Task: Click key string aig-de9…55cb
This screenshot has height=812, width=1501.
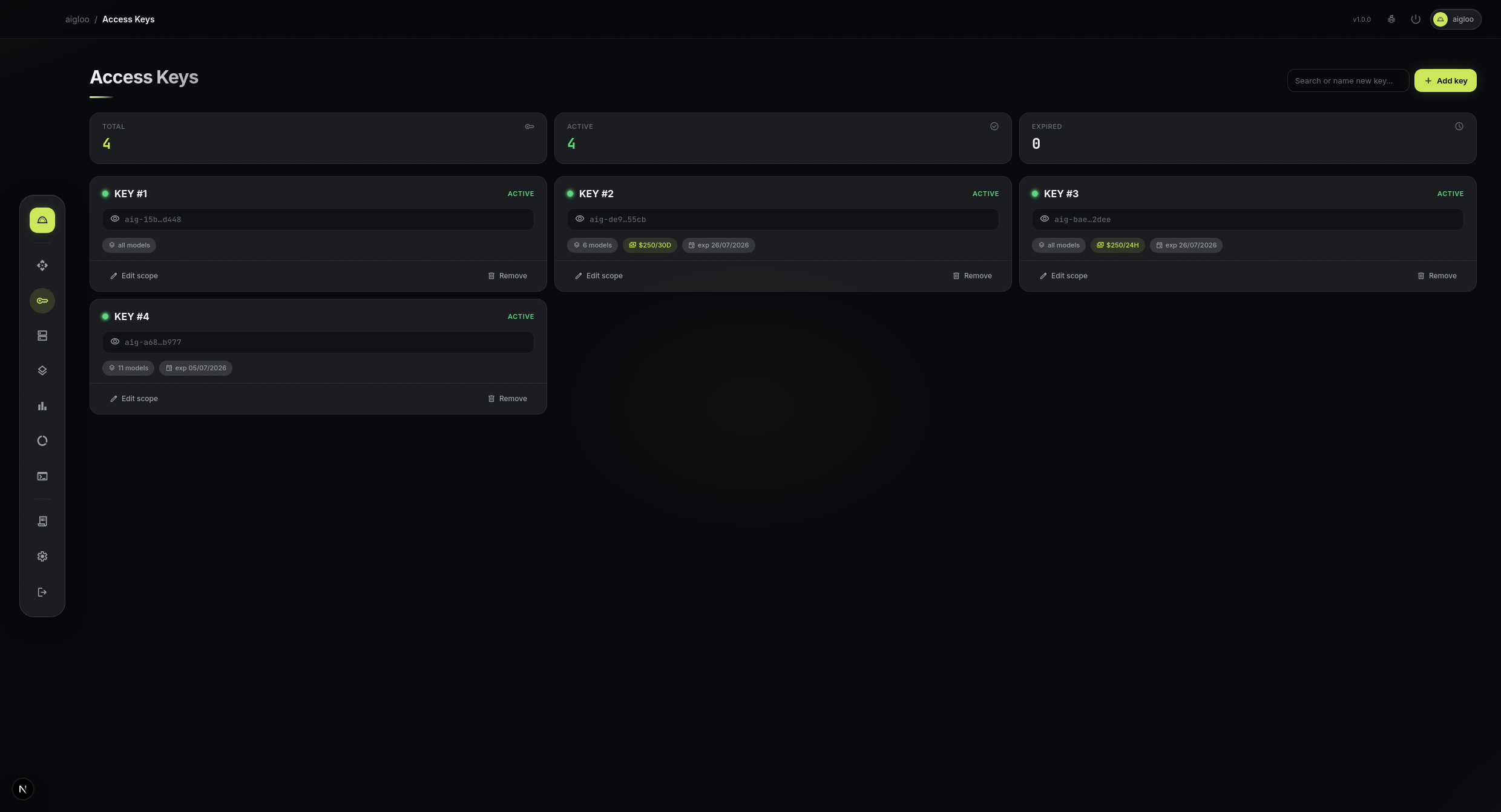Action: tap(618, 220)
